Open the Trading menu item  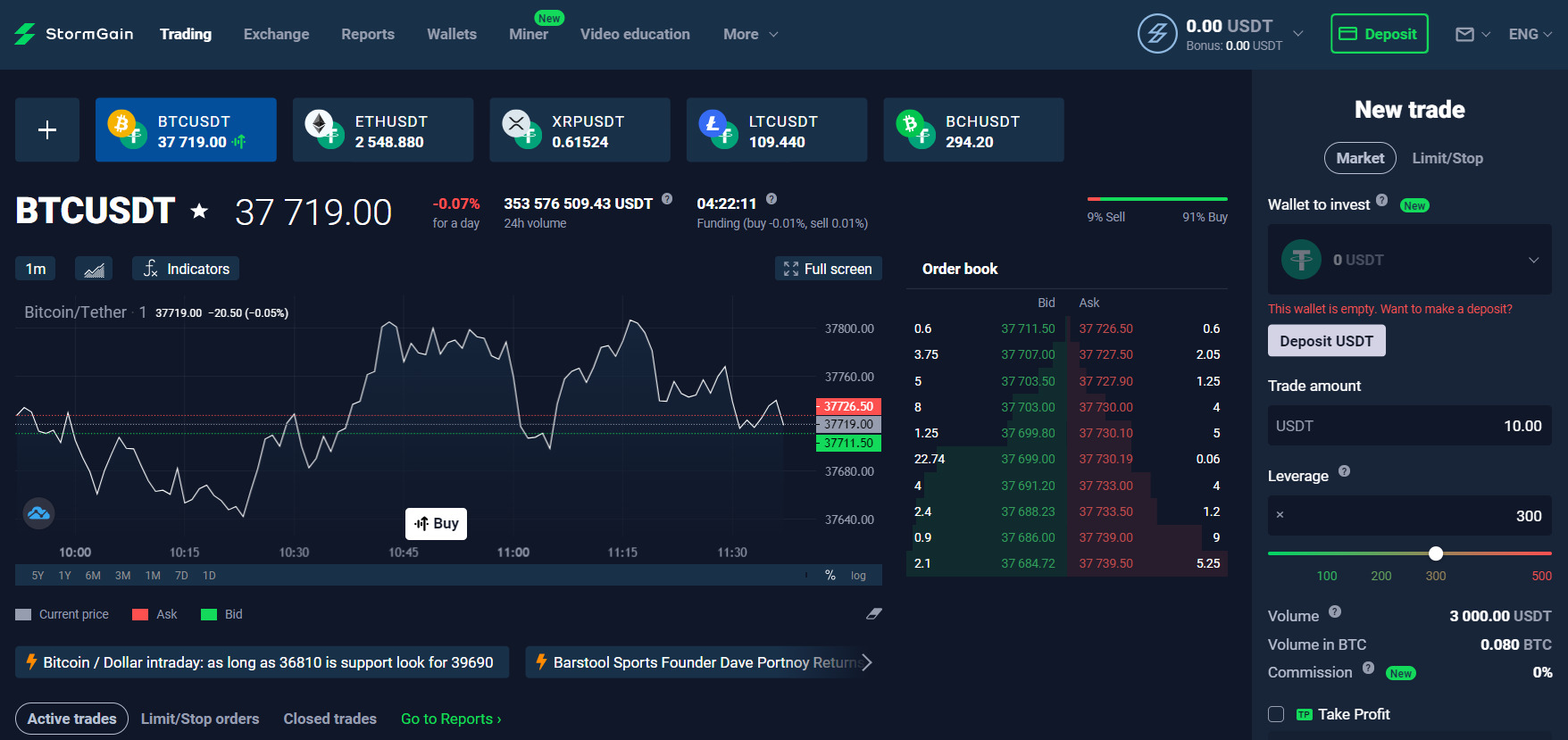click(186, 34)
